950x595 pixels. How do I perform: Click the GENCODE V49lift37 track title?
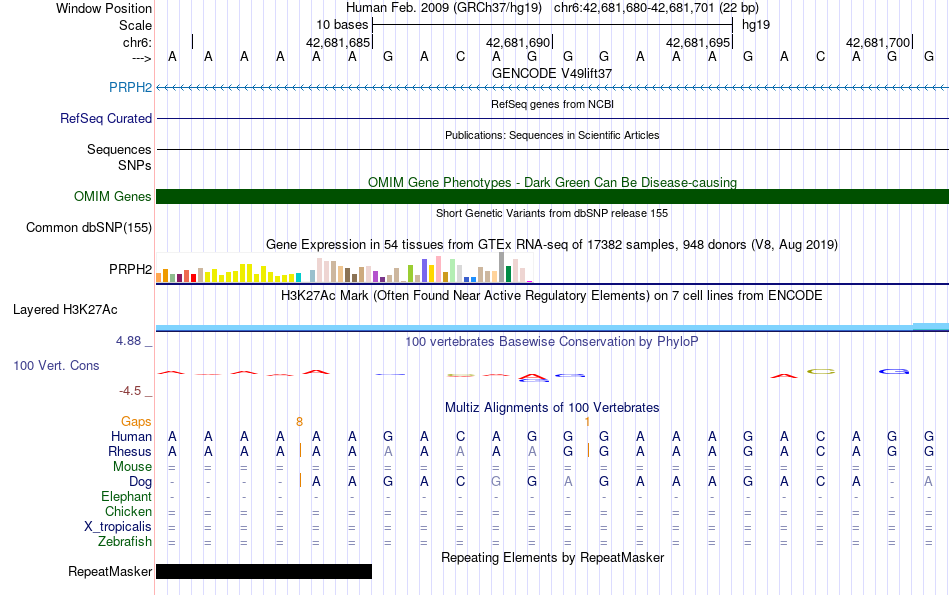tap(552, 73)
